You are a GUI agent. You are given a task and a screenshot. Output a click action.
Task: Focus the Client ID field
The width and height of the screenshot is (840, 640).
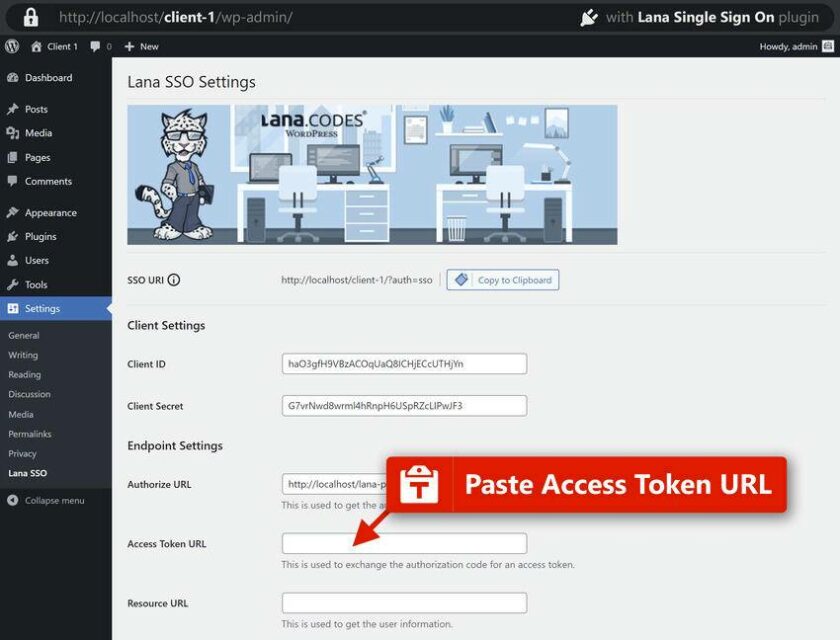404,364
